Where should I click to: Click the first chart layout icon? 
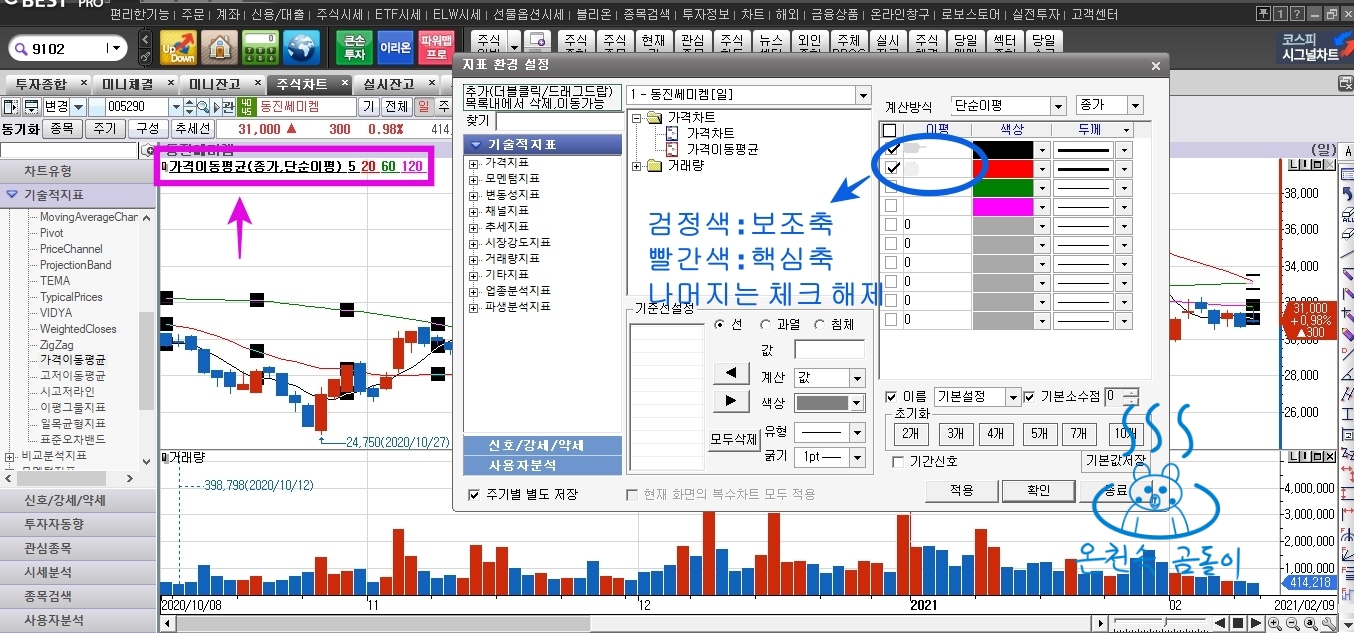(11, 106)
